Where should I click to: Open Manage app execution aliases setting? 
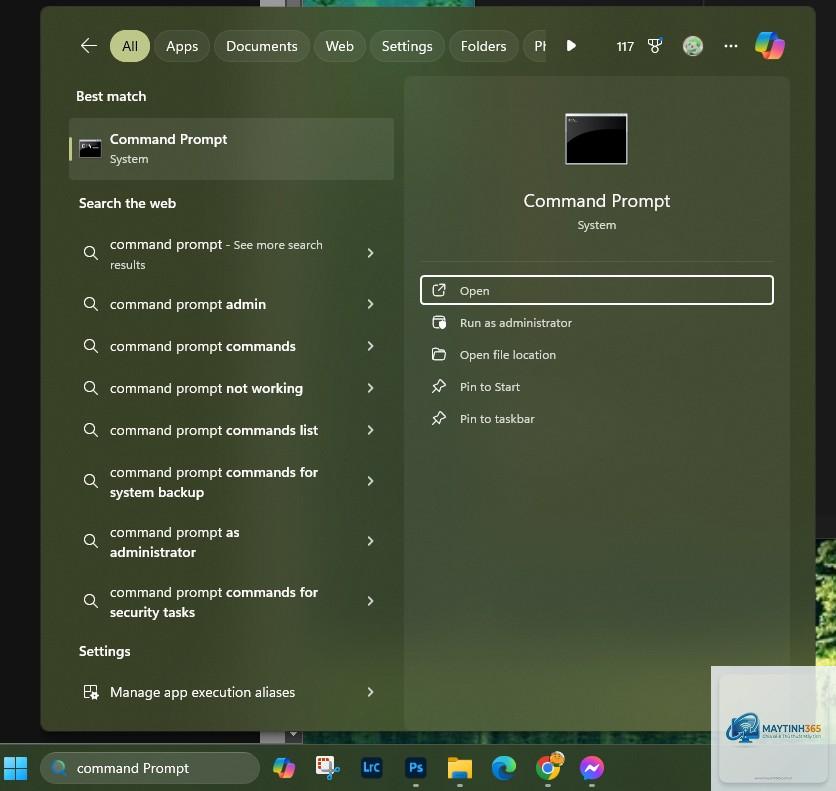coord(231,692)
